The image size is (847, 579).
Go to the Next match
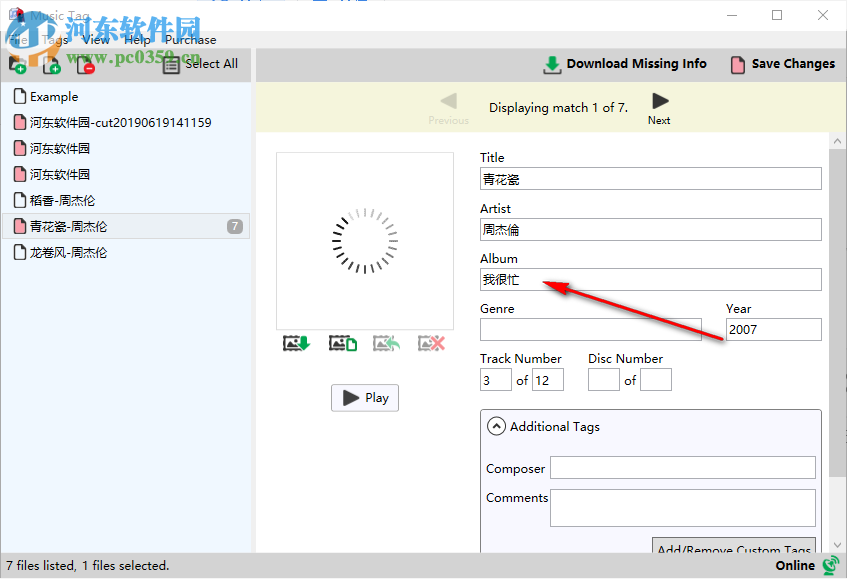[659, 109]
